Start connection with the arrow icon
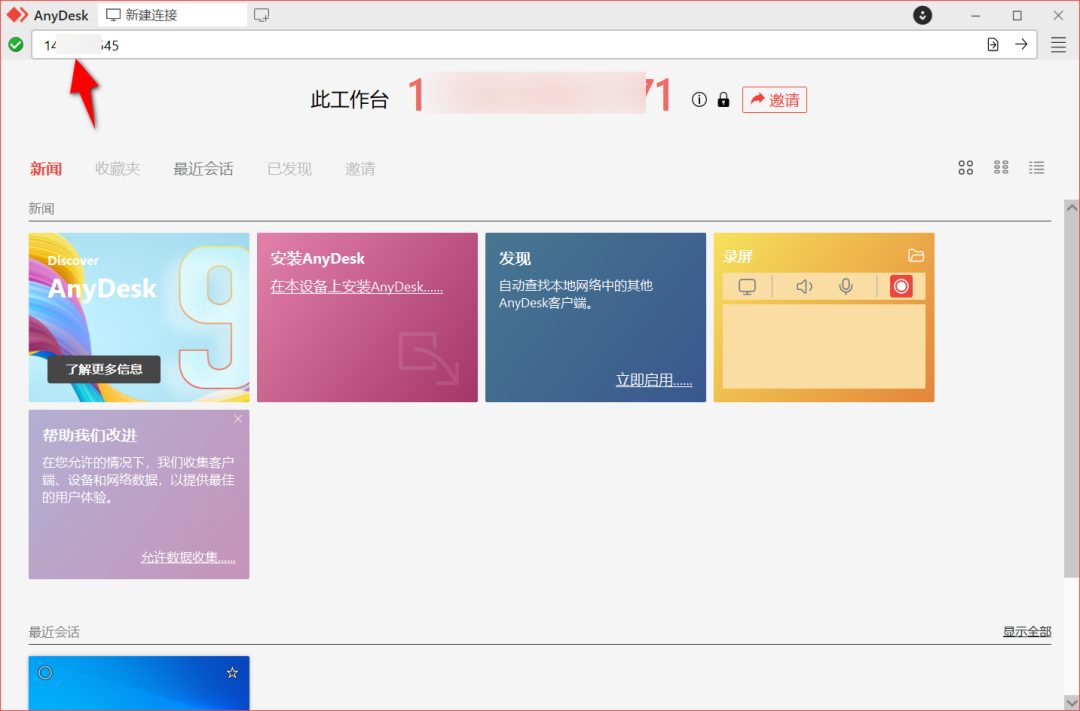Screen dimensions: 1080x711 point(1019,45)
